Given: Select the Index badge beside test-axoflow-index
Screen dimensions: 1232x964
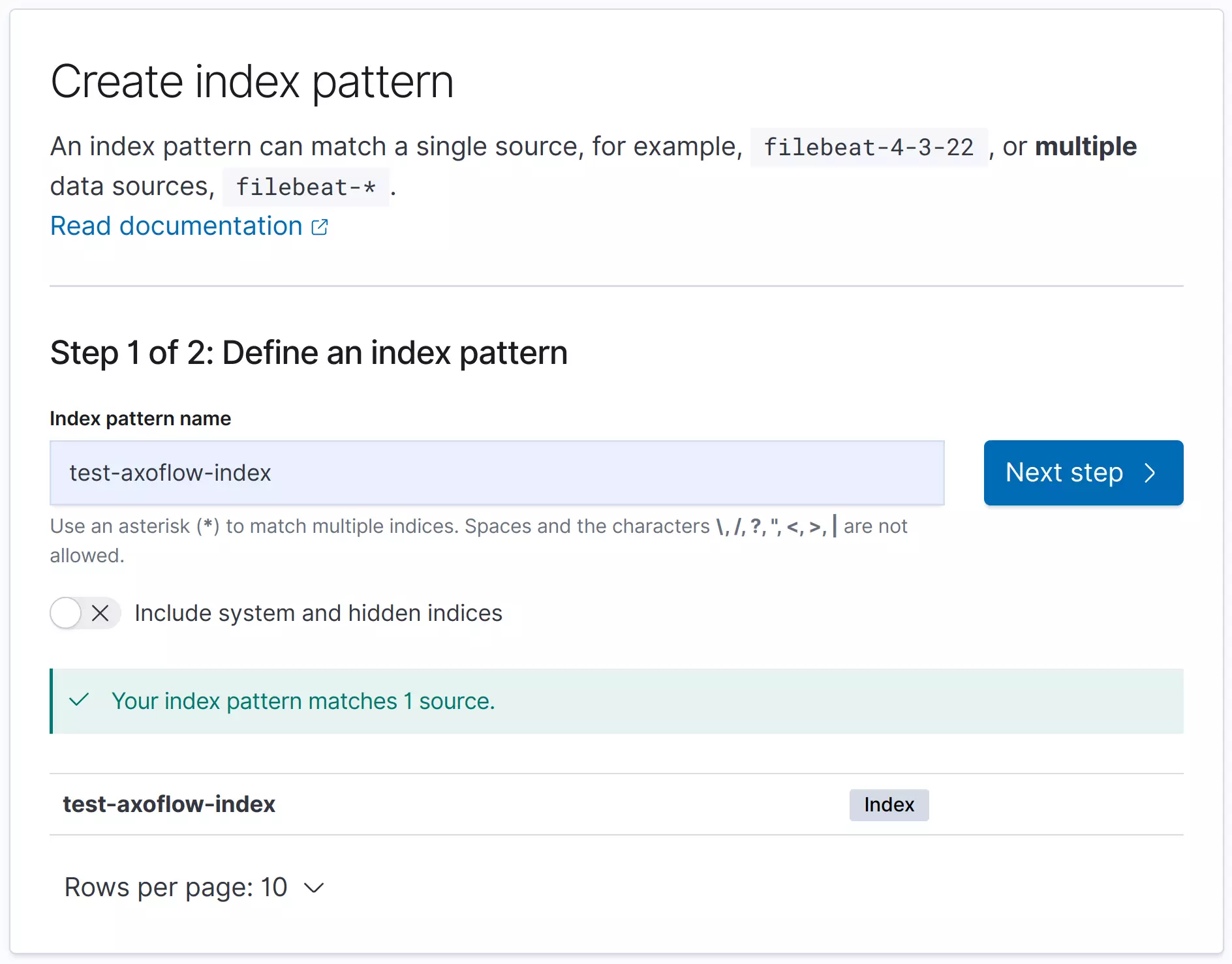Looking at the screenshot, I should [888, 805].
